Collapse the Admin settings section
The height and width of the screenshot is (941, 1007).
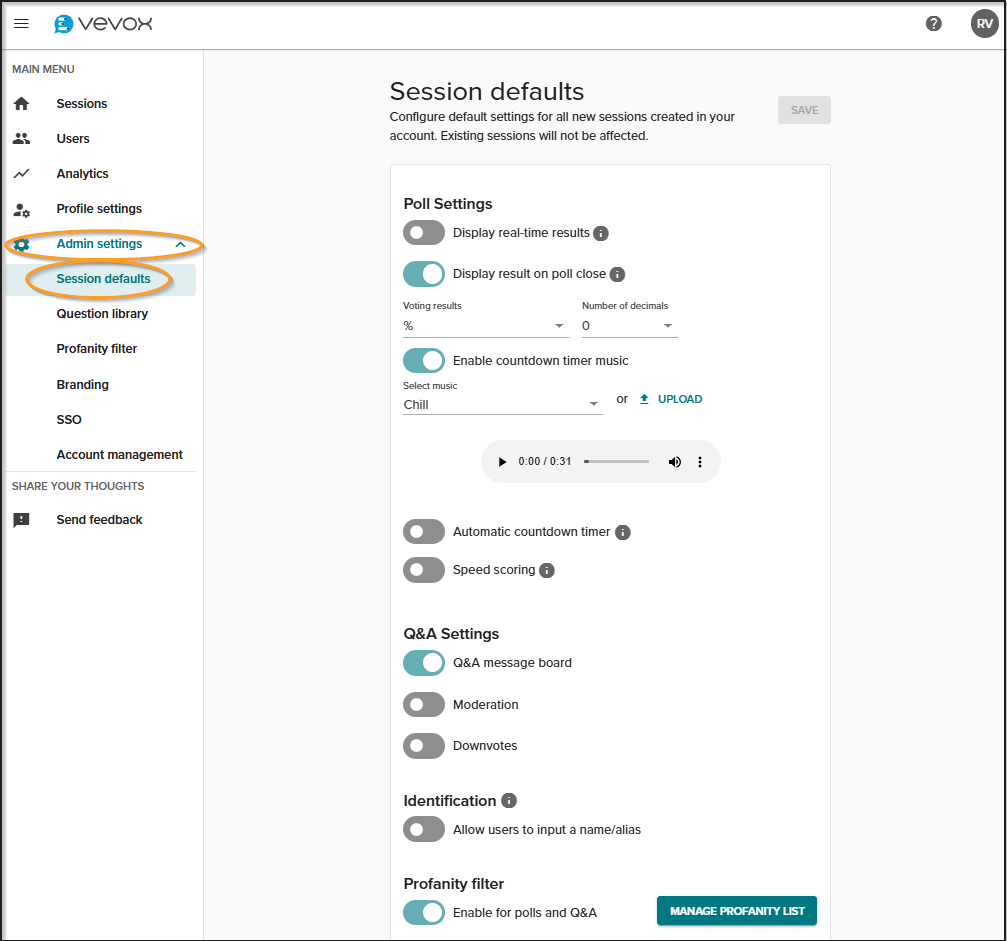tap(179, 243)
